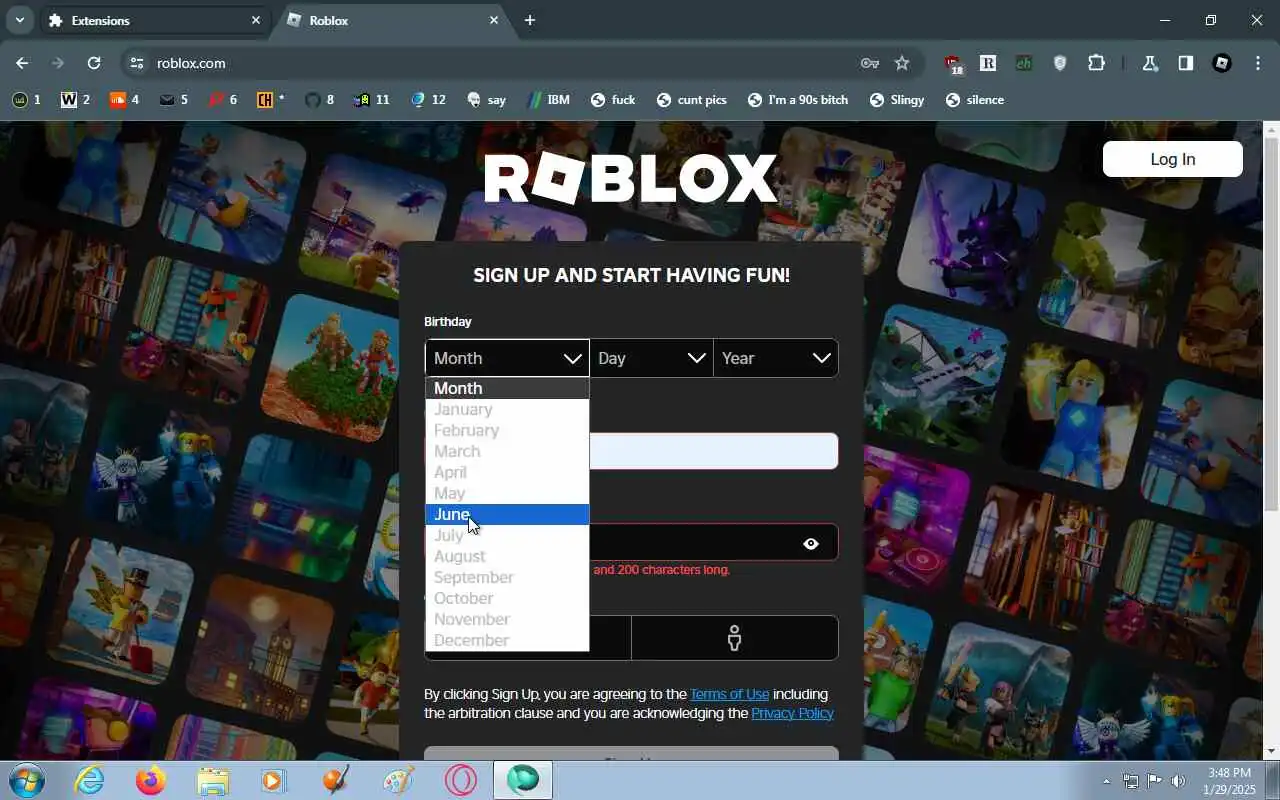Open the SoundCloud bookmark labeled 4

[125, 100]
